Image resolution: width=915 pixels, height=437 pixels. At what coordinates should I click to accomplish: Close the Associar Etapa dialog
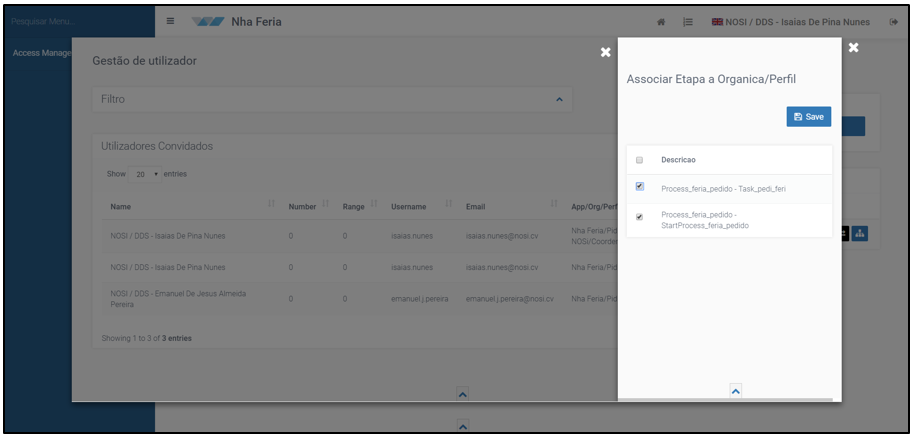click(x=853, y=48)
